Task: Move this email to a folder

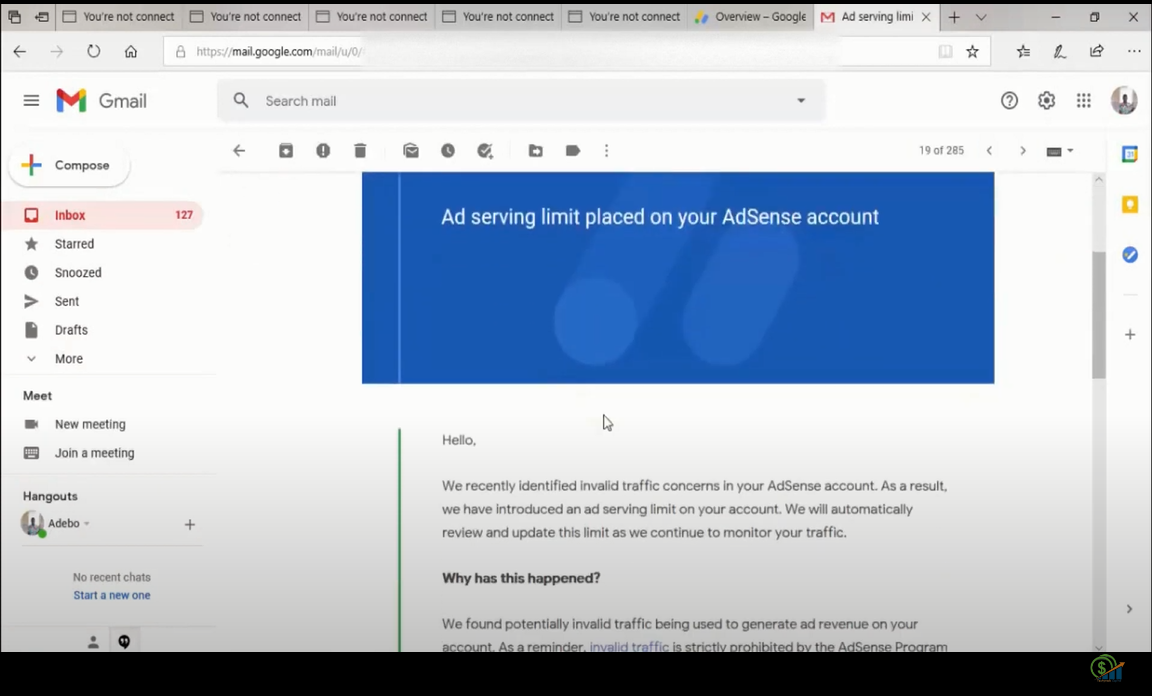Action: 536,151
